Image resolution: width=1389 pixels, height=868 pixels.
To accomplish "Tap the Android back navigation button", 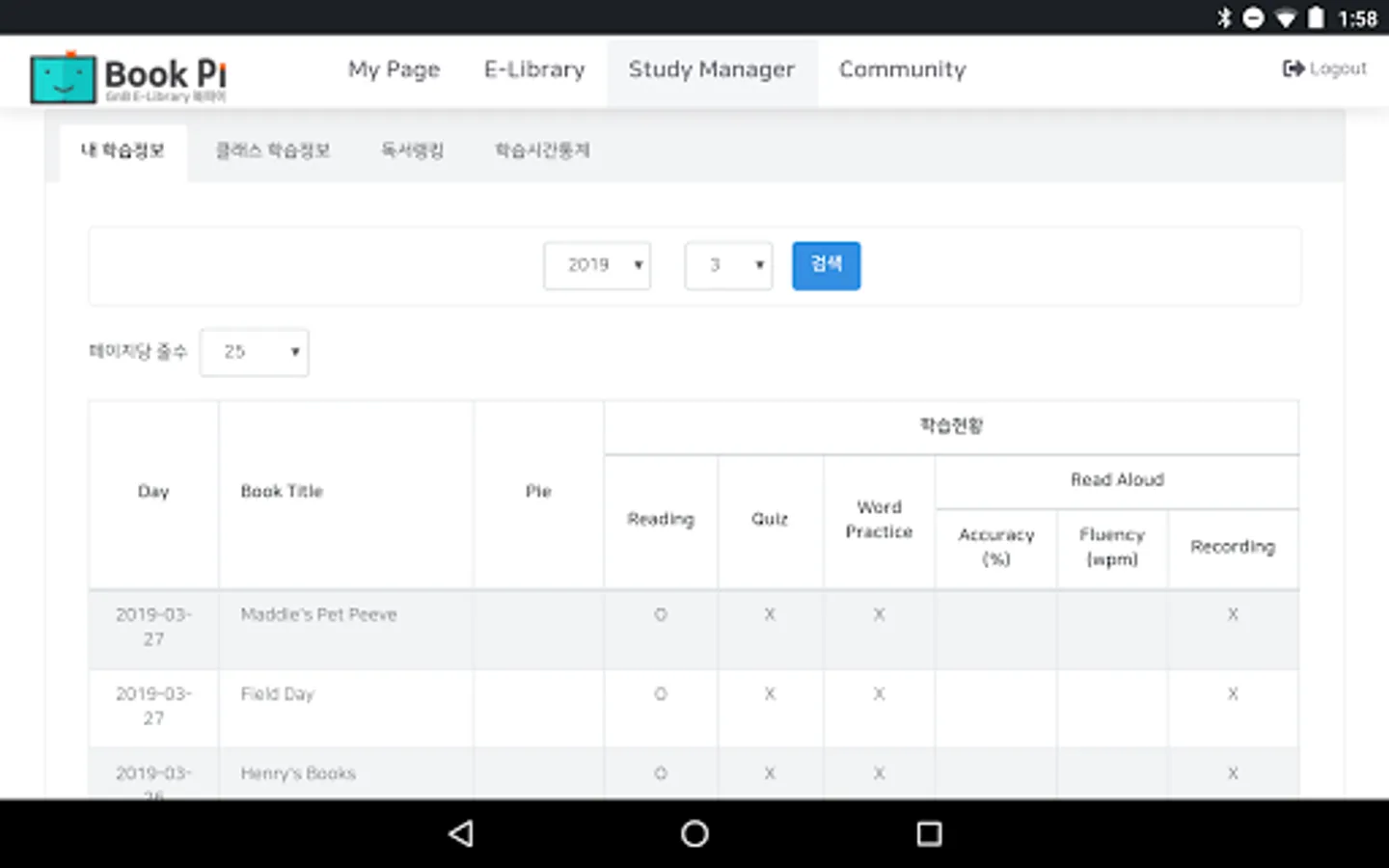I will point(461,833).
